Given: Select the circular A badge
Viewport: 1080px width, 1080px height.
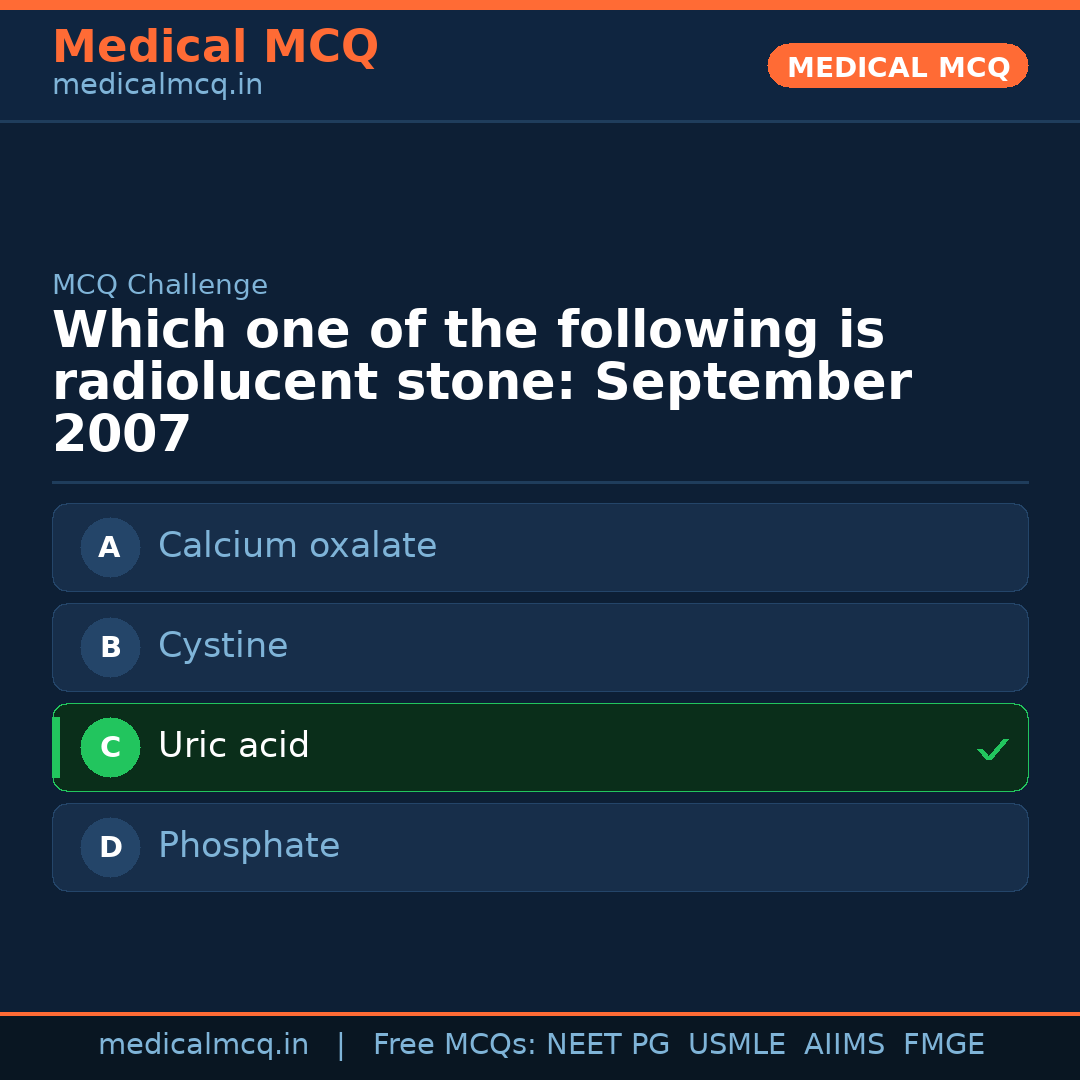Looking at the screenshot, I should click(110, 547).
